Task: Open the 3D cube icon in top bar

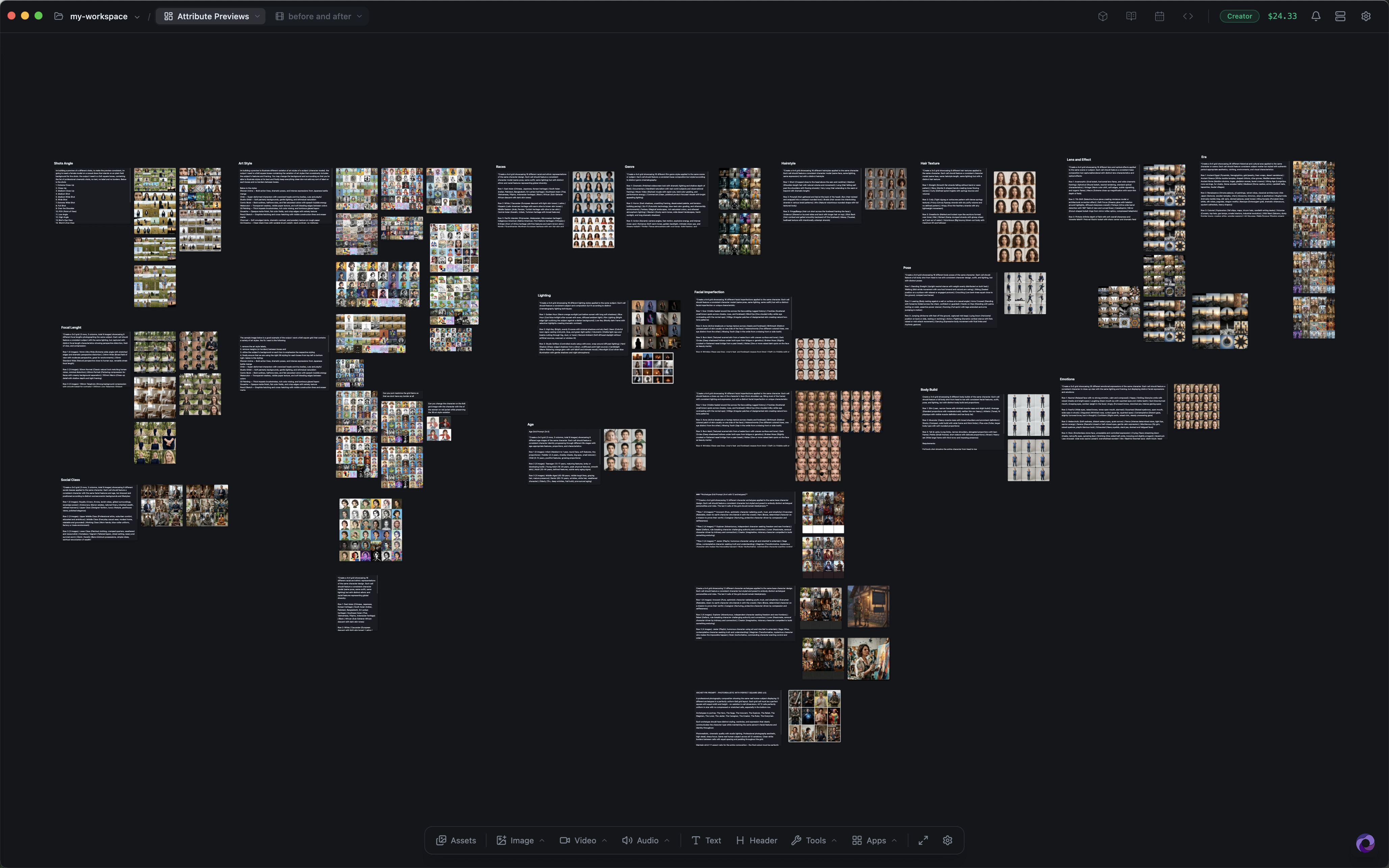Action: point(1103,16)
